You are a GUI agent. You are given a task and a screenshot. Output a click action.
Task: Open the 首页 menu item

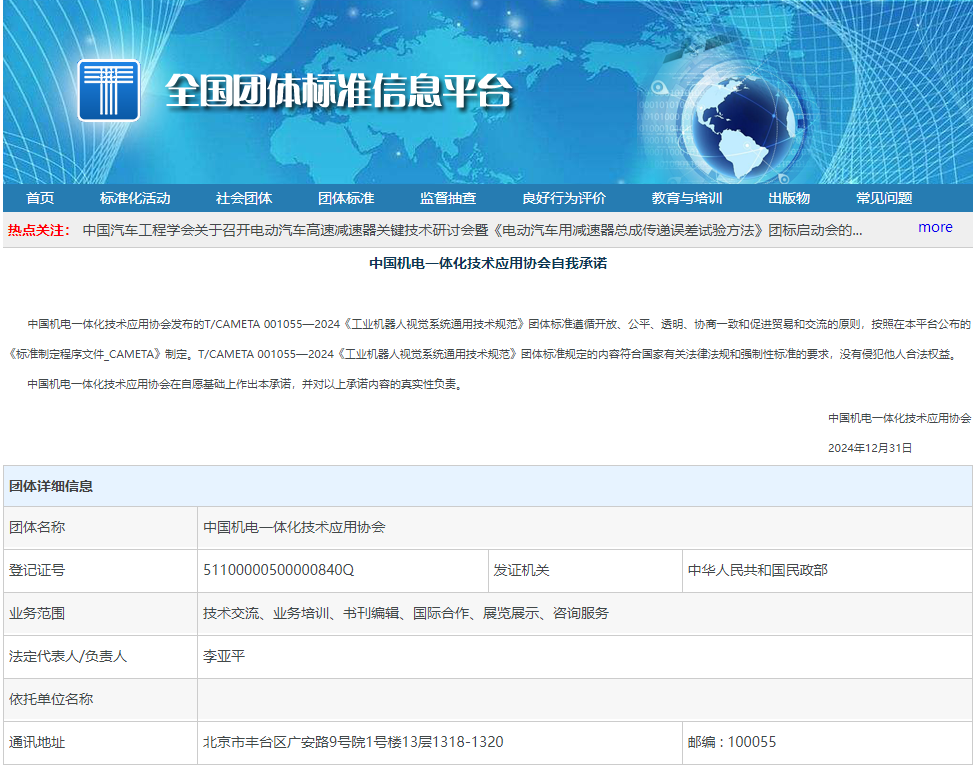pyautogui.click(x=40, y=198)
